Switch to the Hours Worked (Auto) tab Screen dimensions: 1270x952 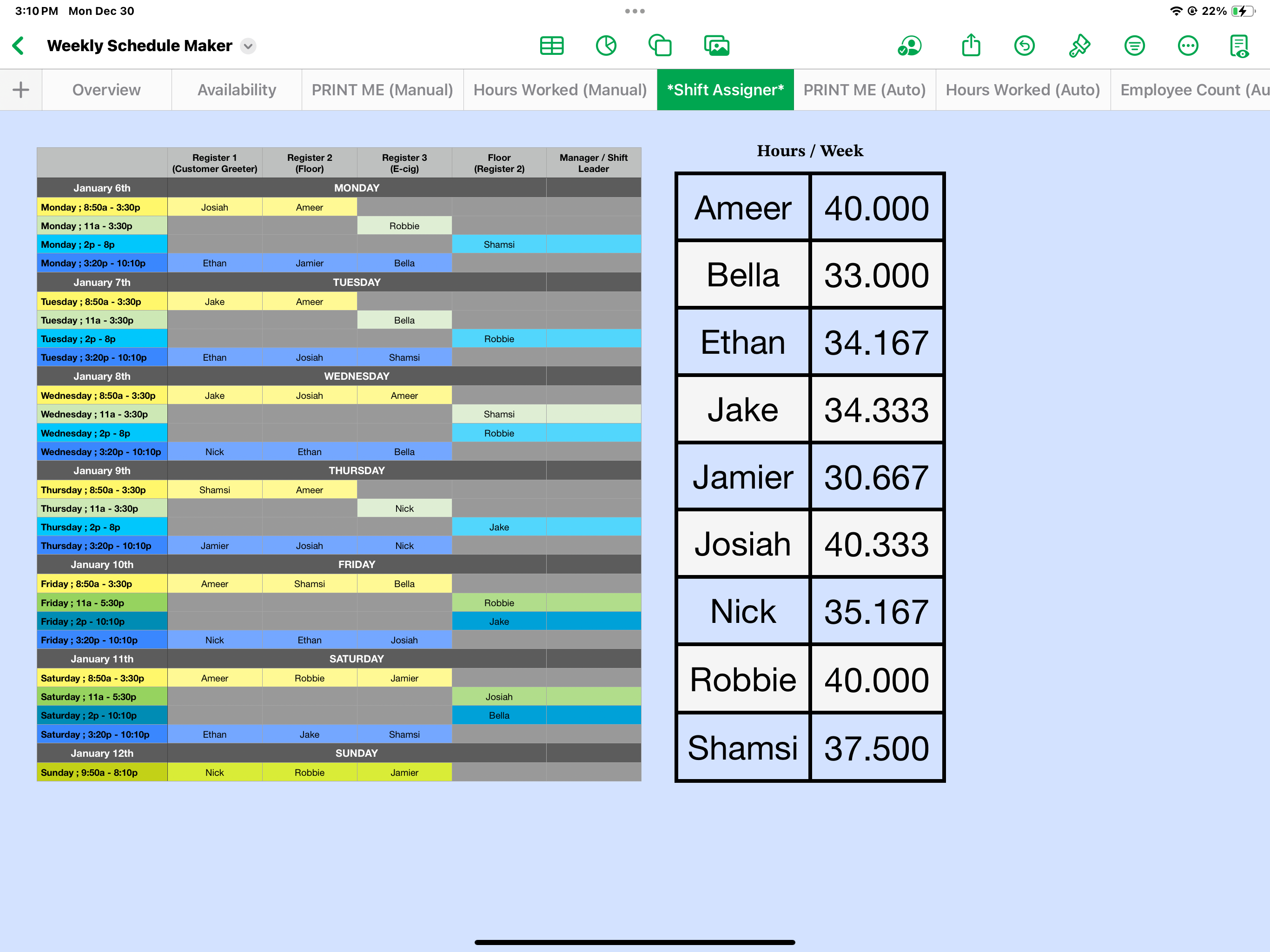[x=1023, y=90]
